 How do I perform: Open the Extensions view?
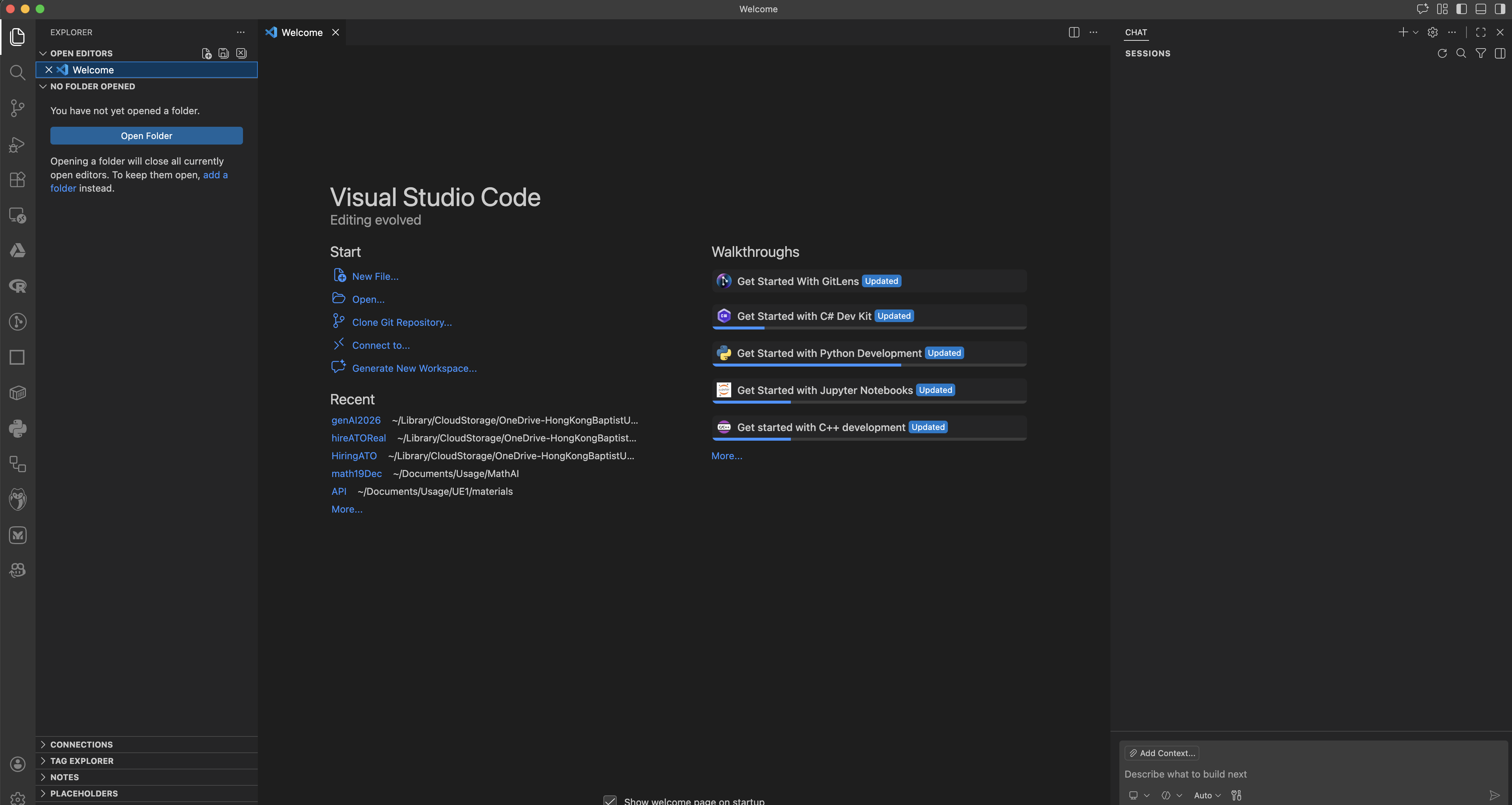pyautogui.click(x=17, y=180)
